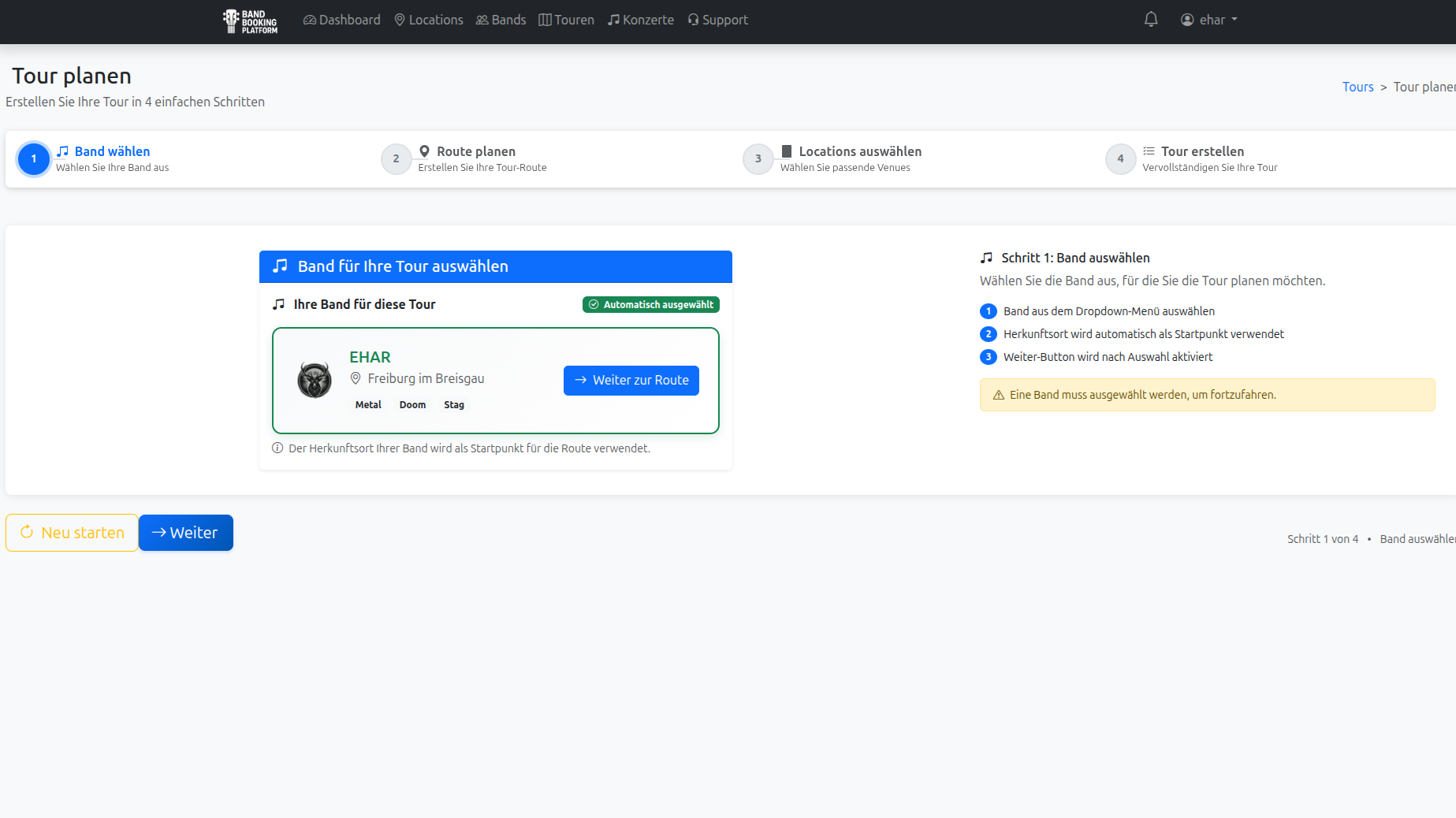Screen dimensions: 1456x818
Task: Open the notifications bell
Action: click(1151, 20)
